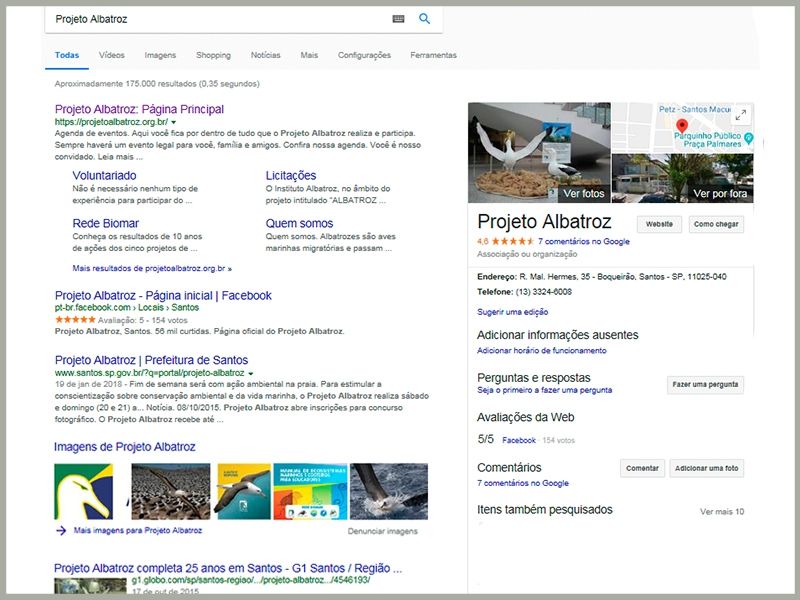Open the Notícias search tab
Screen dimensions: 800x600
tap(265, 56)
